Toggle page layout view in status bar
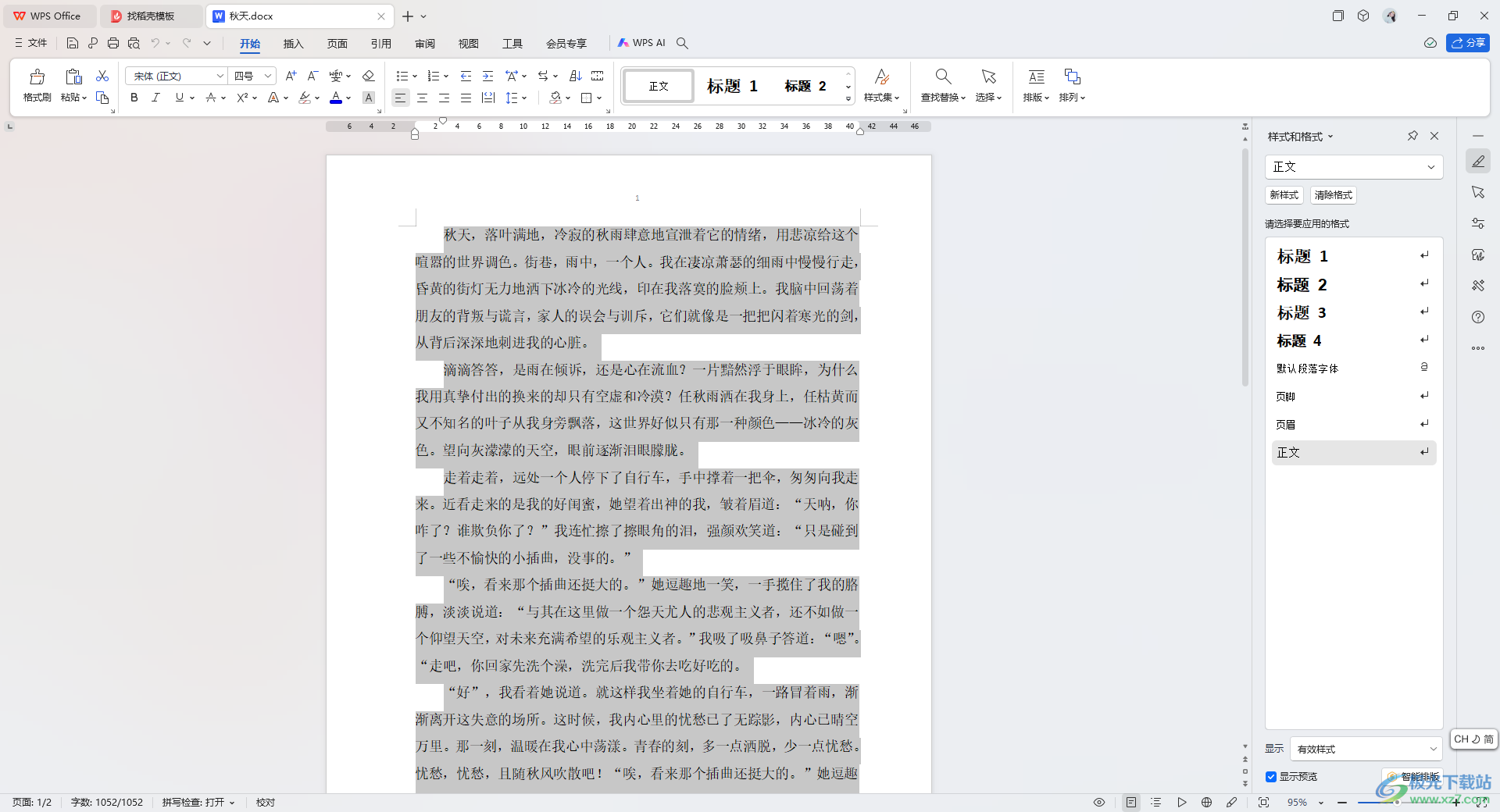Image resolution: width=1500 pixels, height=812 pixels. pyautogui.click(x=1130, y=802)
